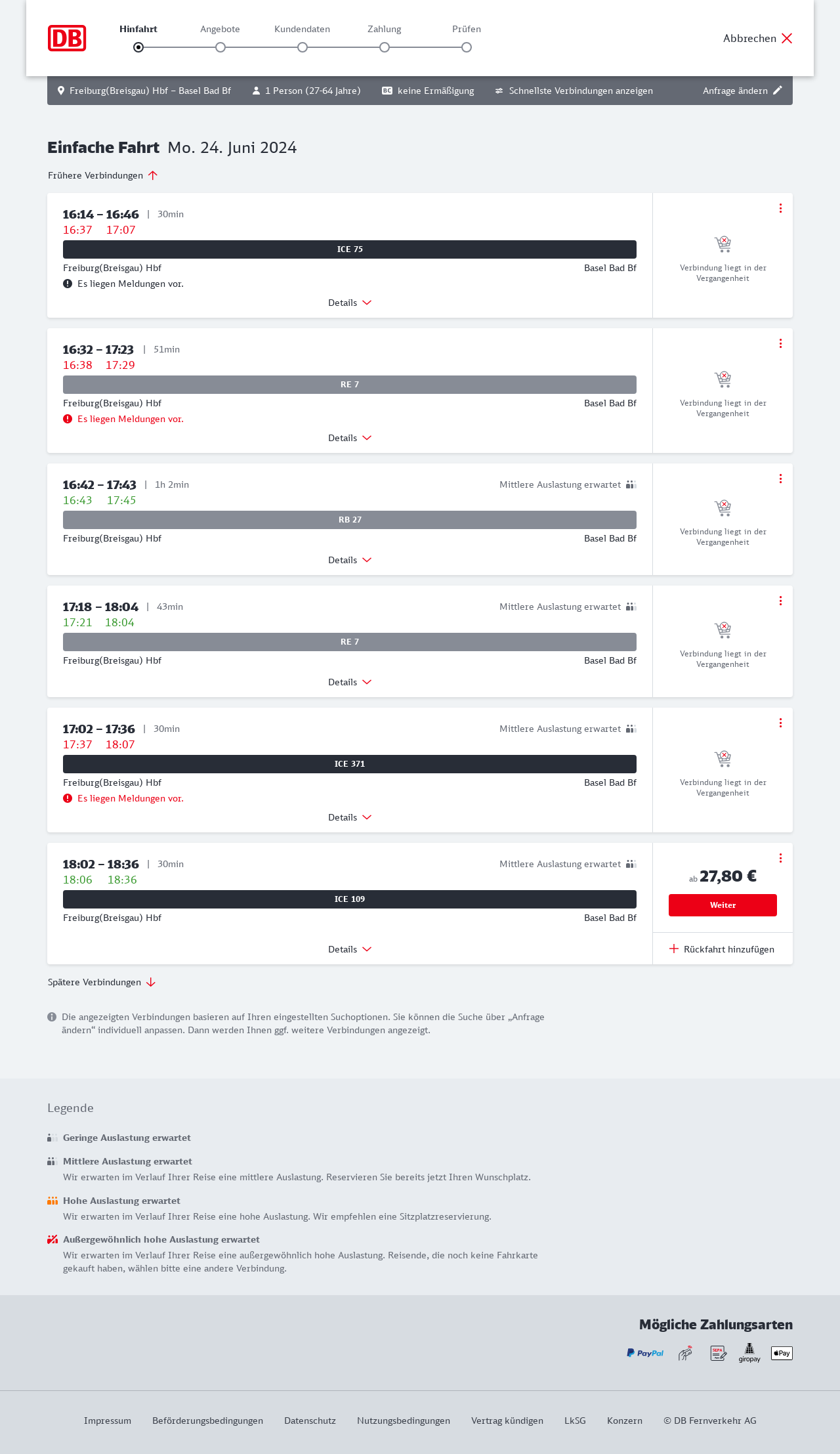Open the Datenschutz footer link
This screenshot has width=840, height=1454.
310,1421
